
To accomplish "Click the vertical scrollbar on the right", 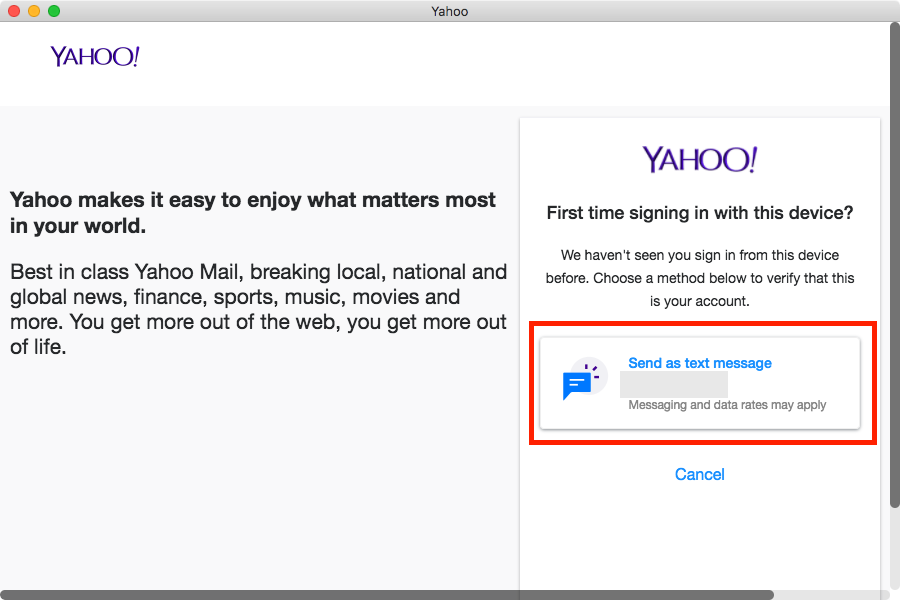I will click(x=894, y=265).
